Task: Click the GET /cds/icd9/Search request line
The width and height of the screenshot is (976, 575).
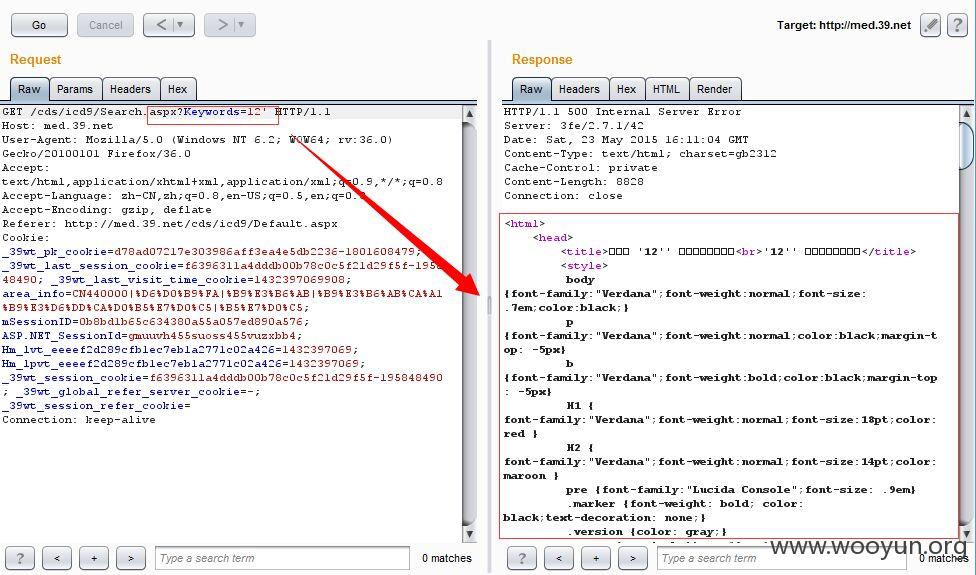Action: tap(166, 112)
